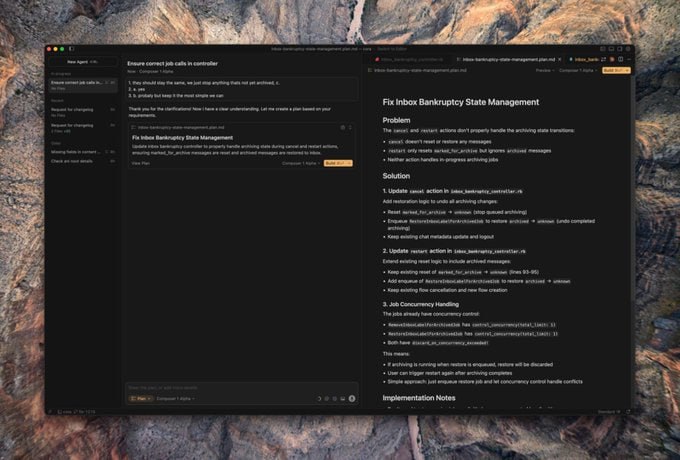Click the View Plan link
The image size is (680, 460).
click(x=141, y=162)
